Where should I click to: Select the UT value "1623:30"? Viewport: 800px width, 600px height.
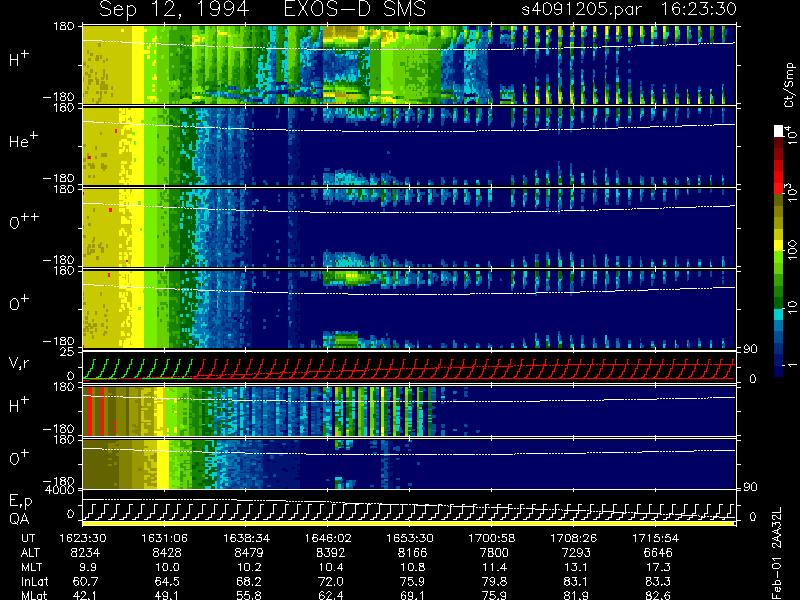[x=83, y=538]
